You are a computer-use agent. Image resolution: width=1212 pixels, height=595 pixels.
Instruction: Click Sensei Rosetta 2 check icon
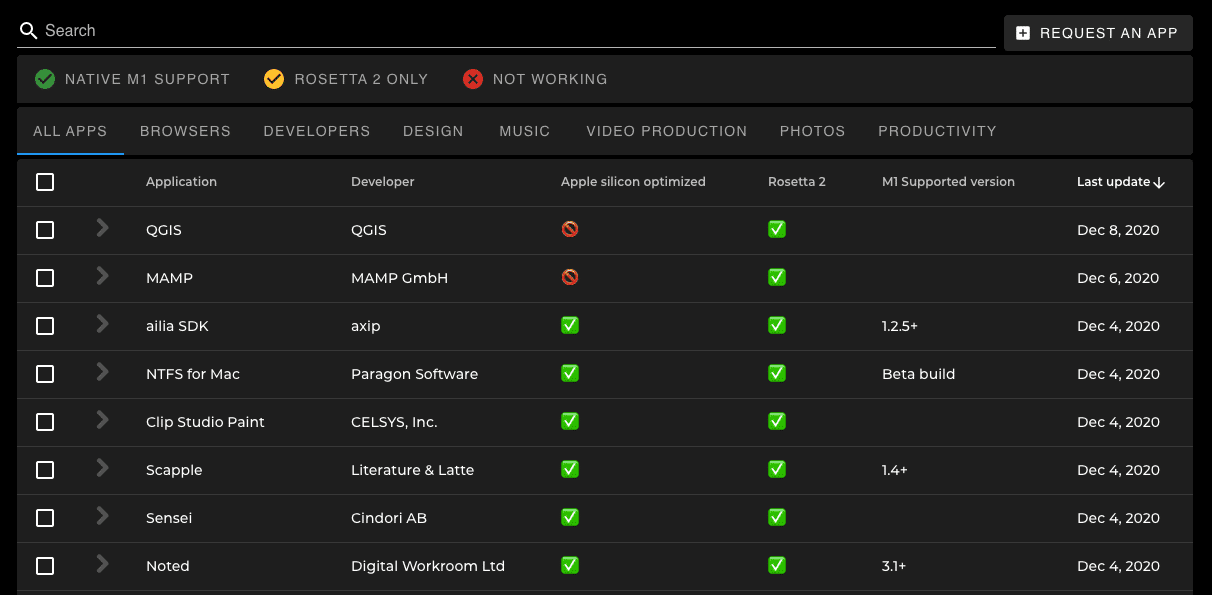(x=777, y=517)
